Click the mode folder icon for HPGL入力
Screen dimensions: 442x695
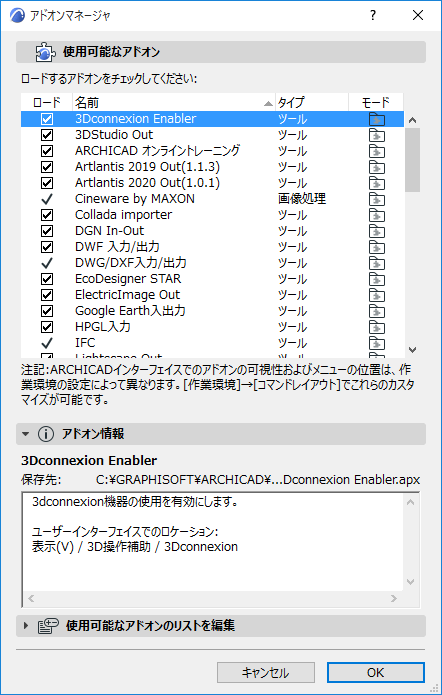pyautogui.click(x=377, y=327)
